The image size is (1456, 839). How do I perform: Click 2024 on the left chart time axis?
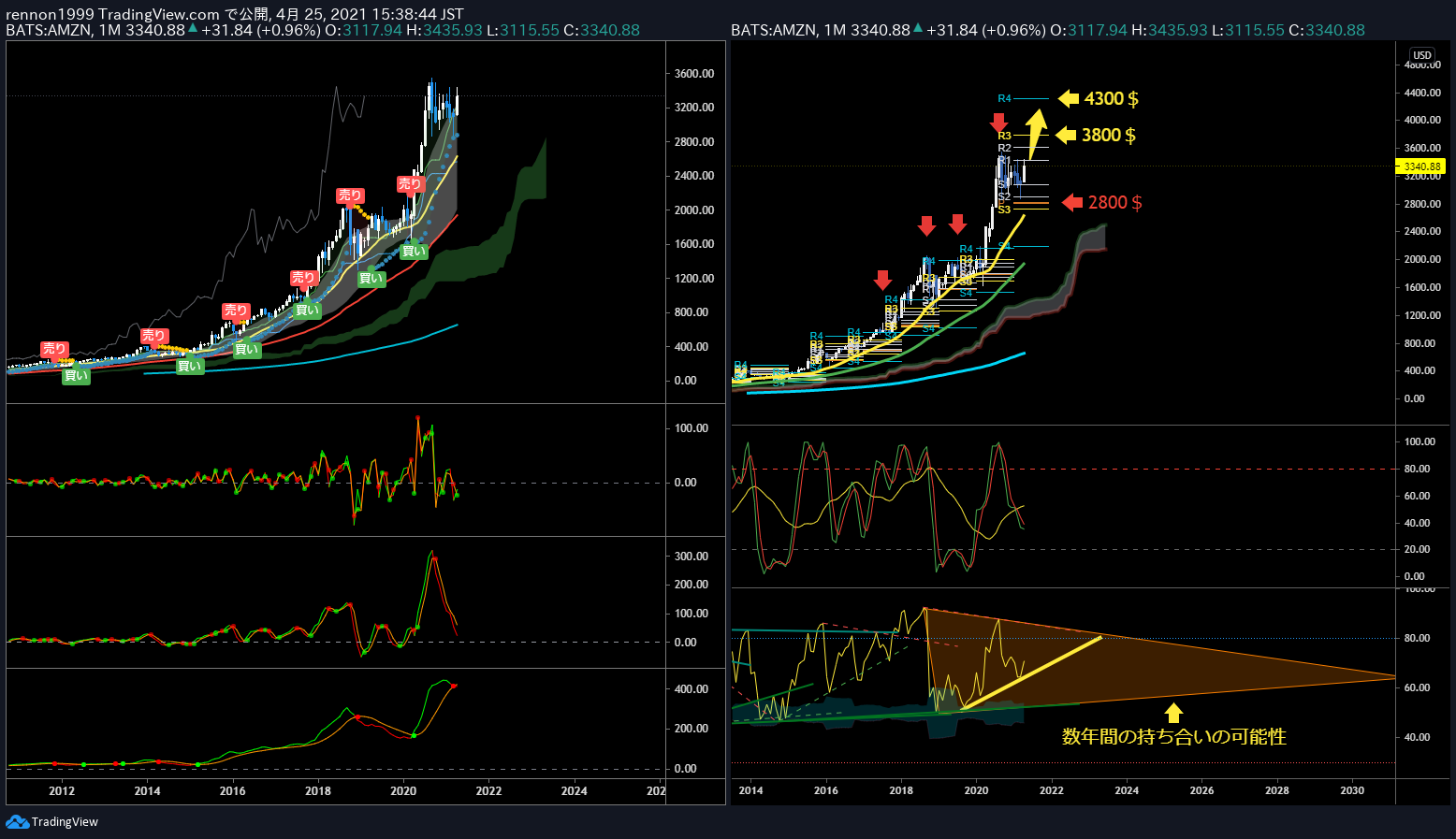tap(574, 790)
